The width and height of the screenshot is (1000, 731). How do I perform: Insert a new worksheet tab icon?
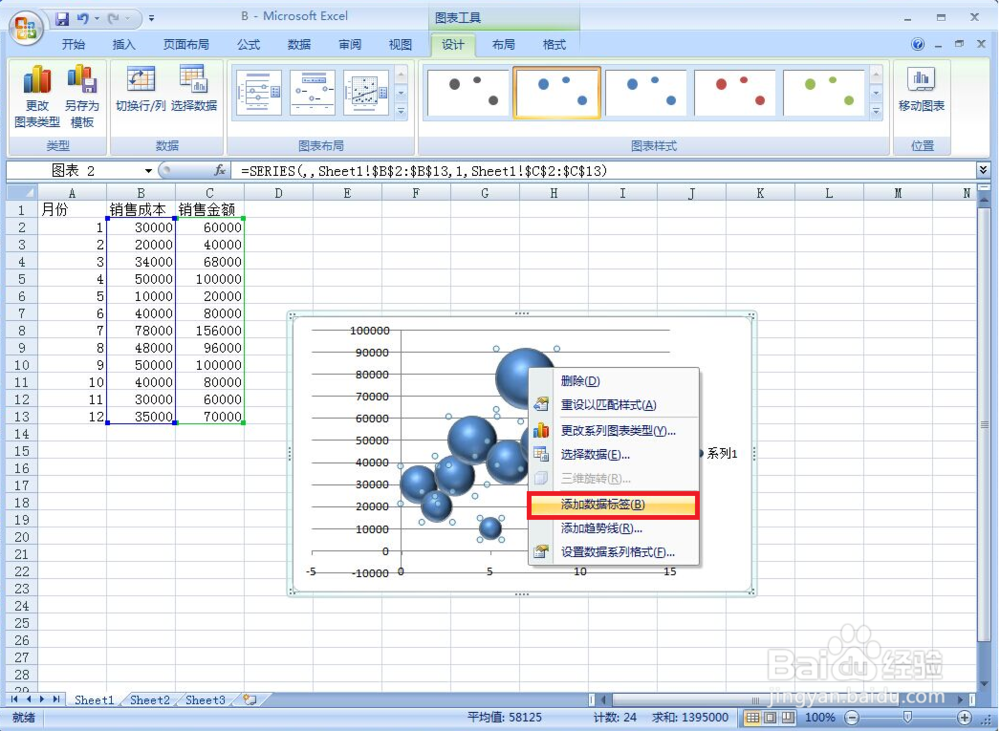[250, 700]
